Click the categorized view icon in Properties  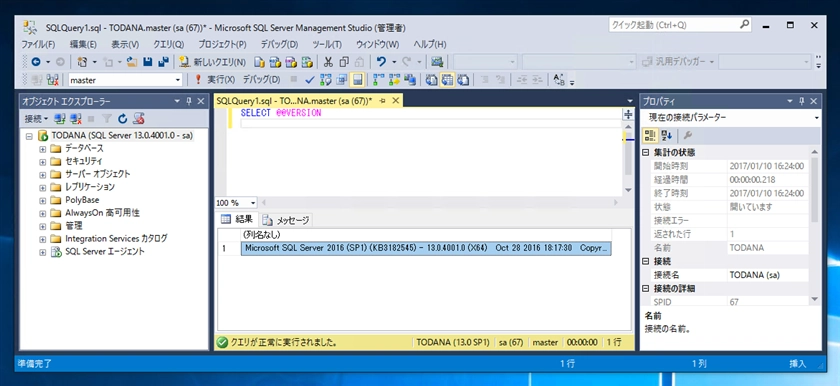pyautogui.click(x=650, y=135)
